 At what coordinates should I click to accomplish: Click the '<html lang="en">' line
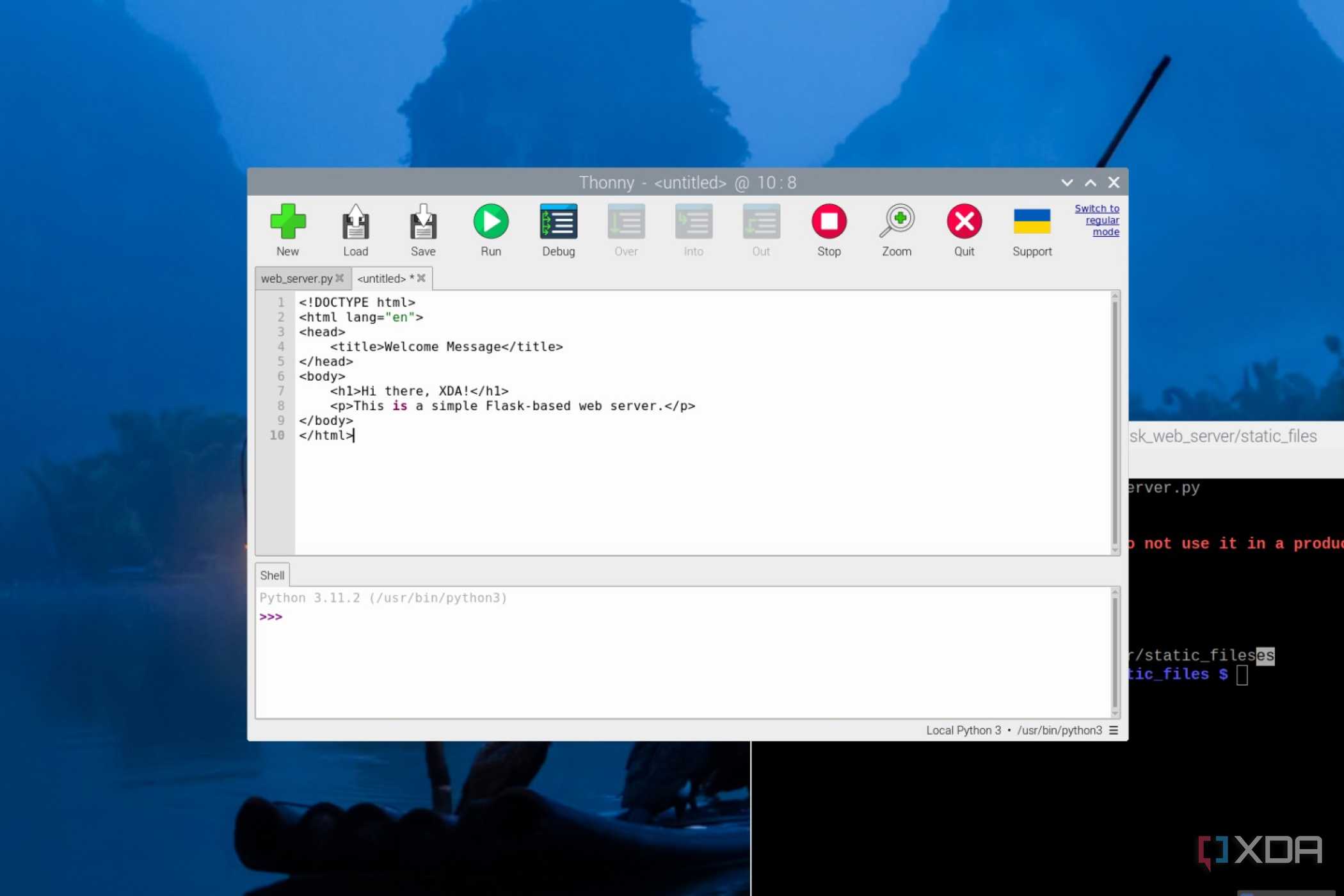pyautogui.click(x=361, y=317)
